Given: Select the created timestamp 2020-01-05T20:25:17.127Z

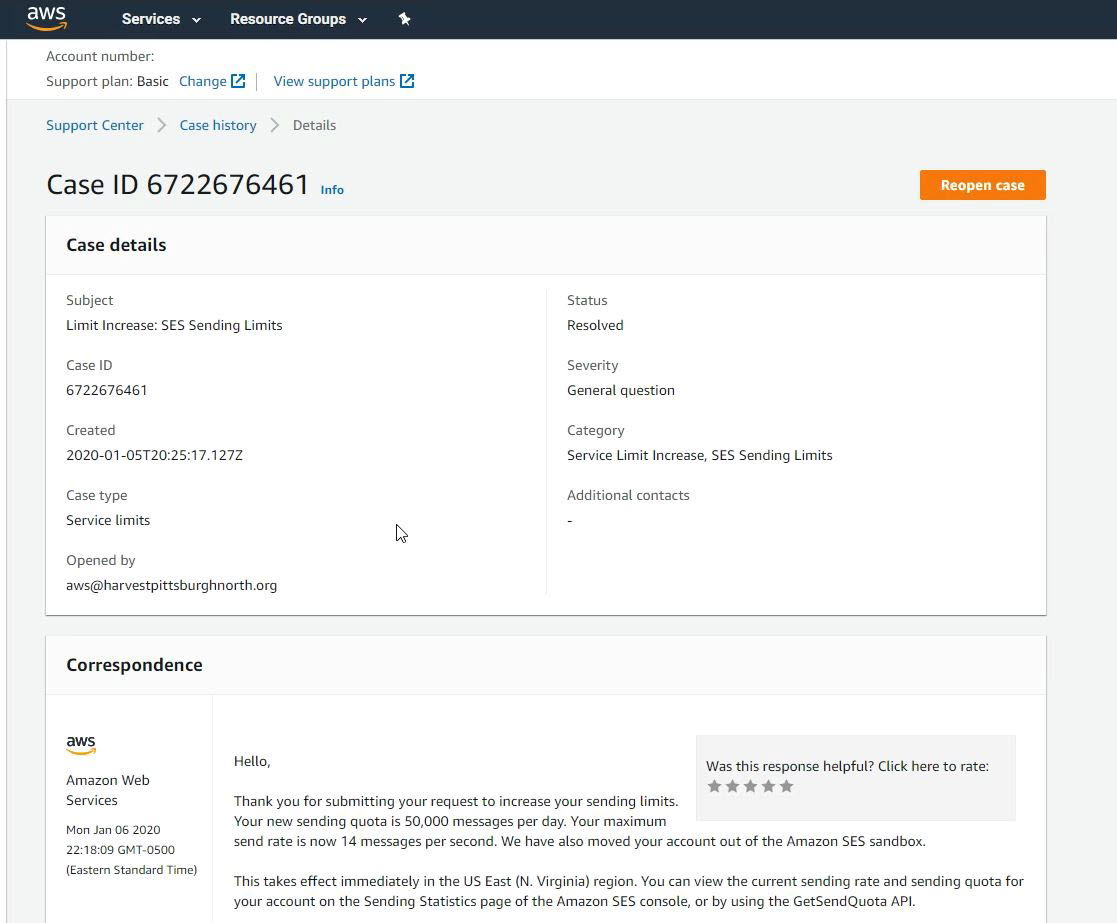Looking at the screenshot, I should tap(155, 455).
